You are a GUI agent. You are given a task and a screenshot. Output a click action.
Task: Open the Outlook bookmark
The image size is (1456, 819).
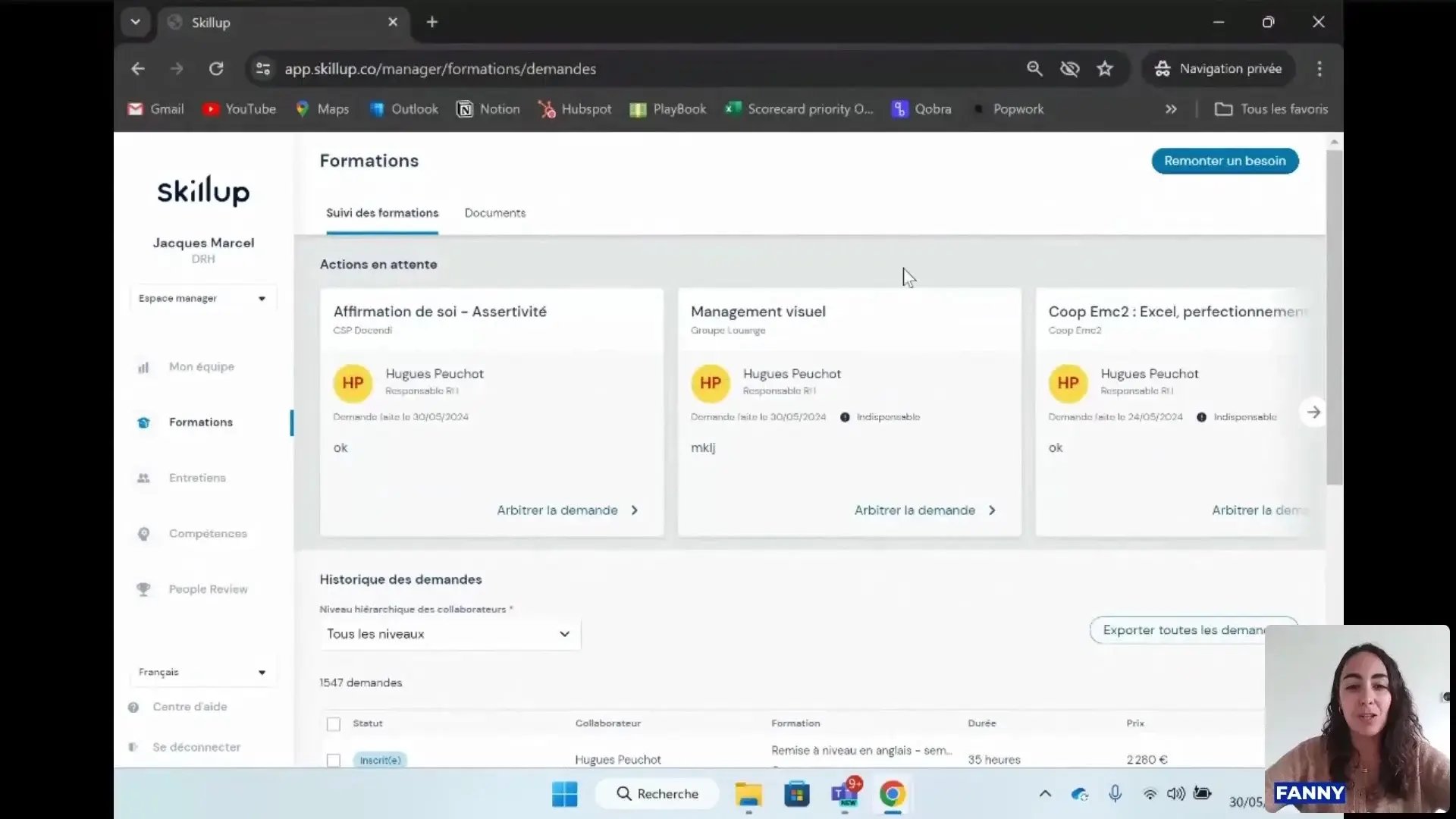[x=403, y=109]
